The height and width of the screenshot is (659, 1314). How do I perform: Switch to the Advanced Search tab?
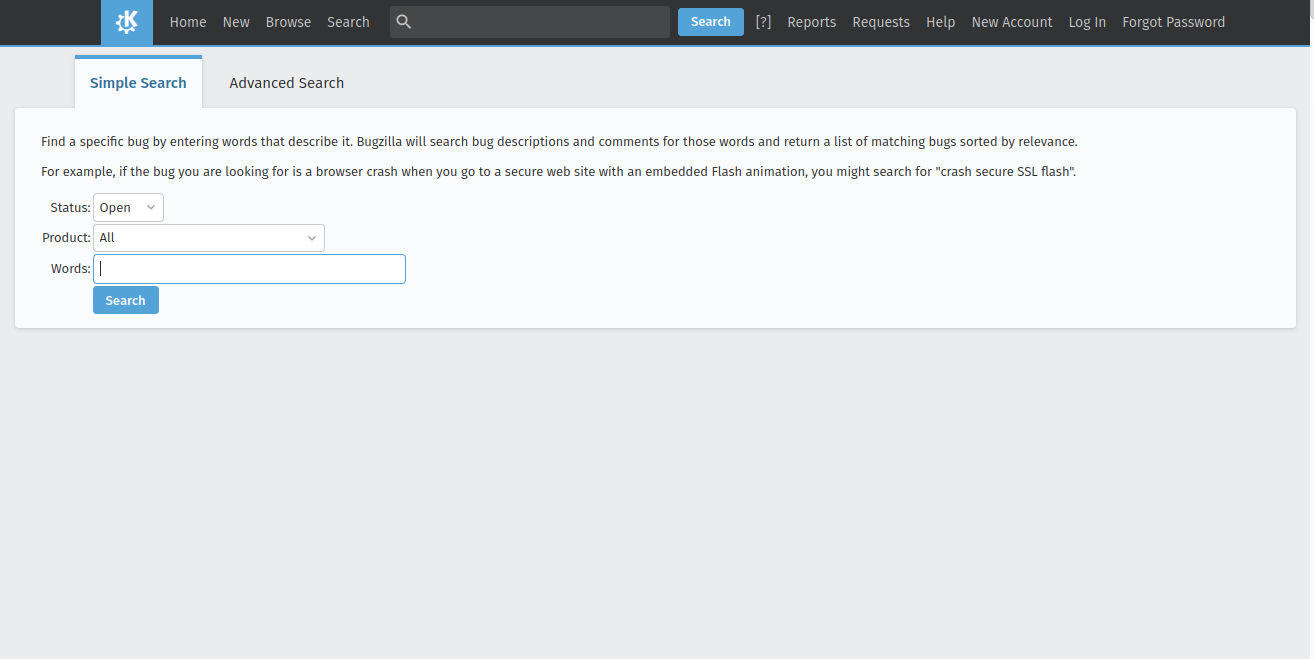tap(286, 83)
